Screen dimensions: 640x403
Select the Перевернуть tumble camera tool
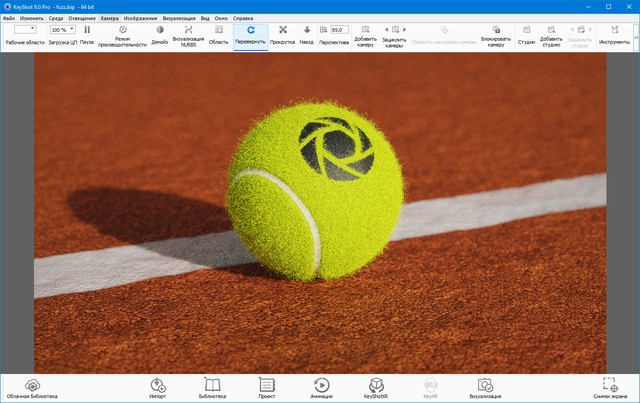coord(251,36)
